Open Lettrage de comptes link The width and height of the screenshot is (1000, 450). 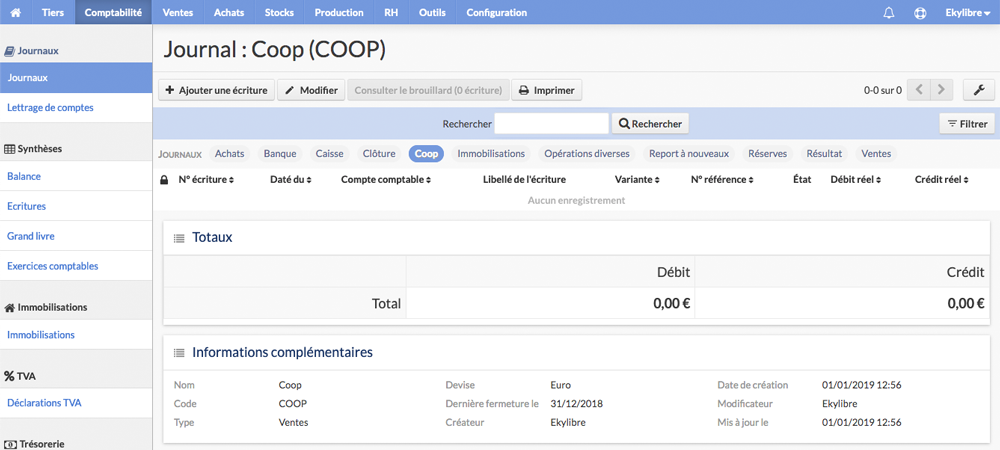[76, 108]
